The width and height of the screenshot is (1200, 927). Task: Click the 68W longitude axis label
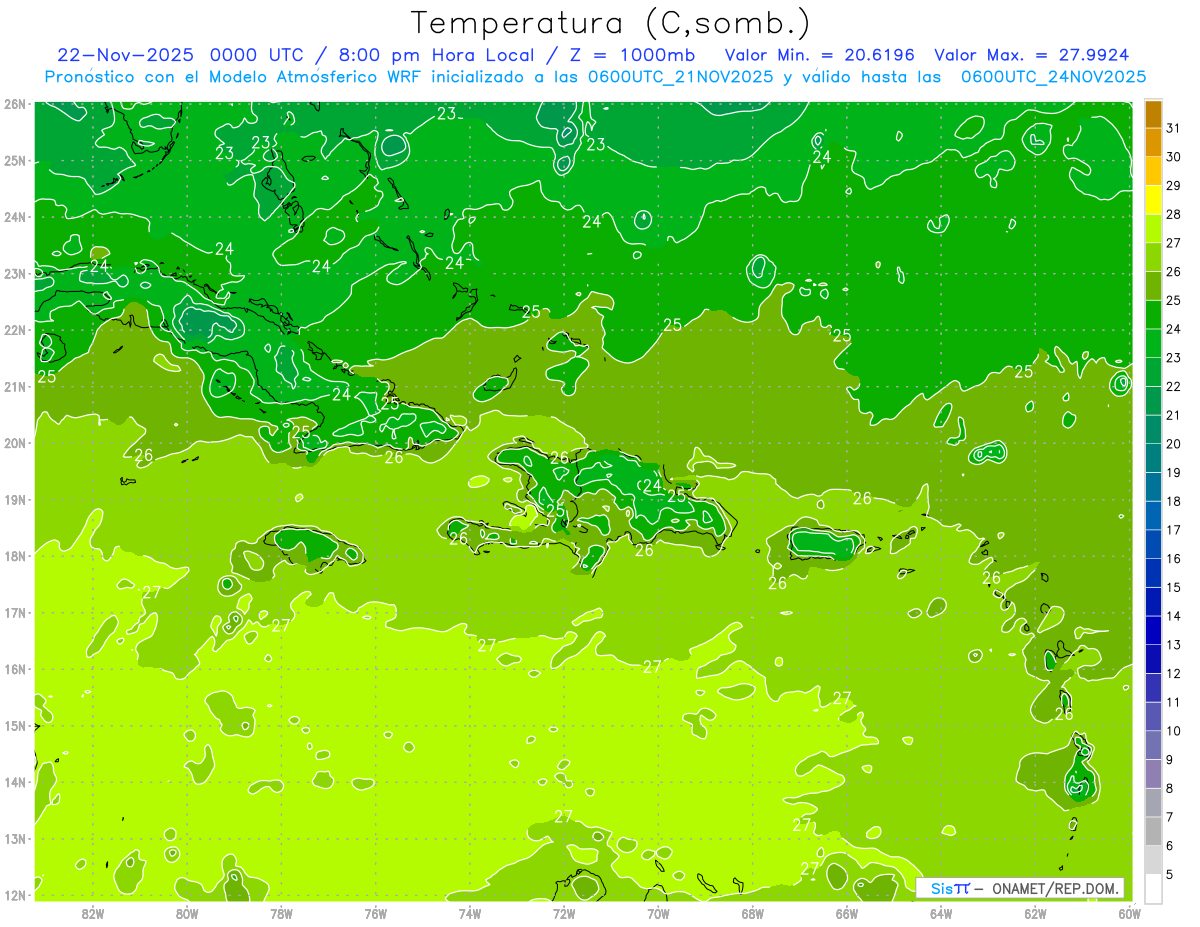(752, 913)
